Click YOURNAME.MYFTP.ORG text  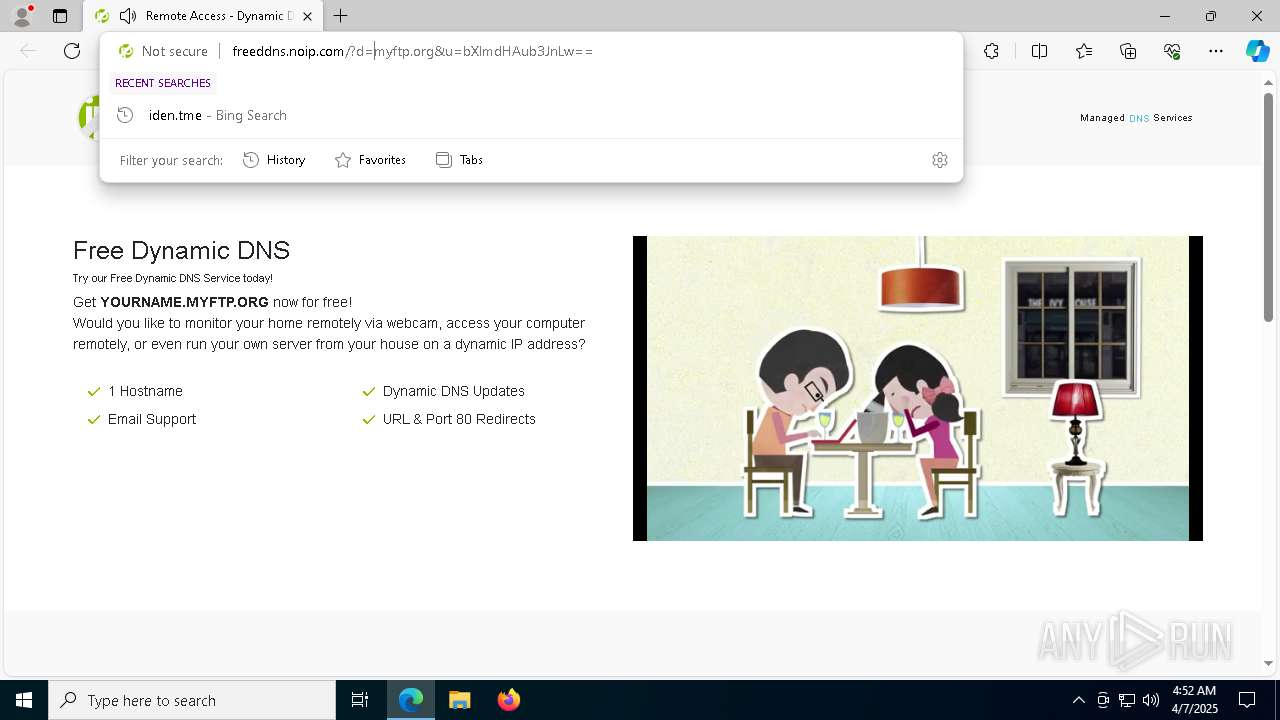(x=184, y=302)
